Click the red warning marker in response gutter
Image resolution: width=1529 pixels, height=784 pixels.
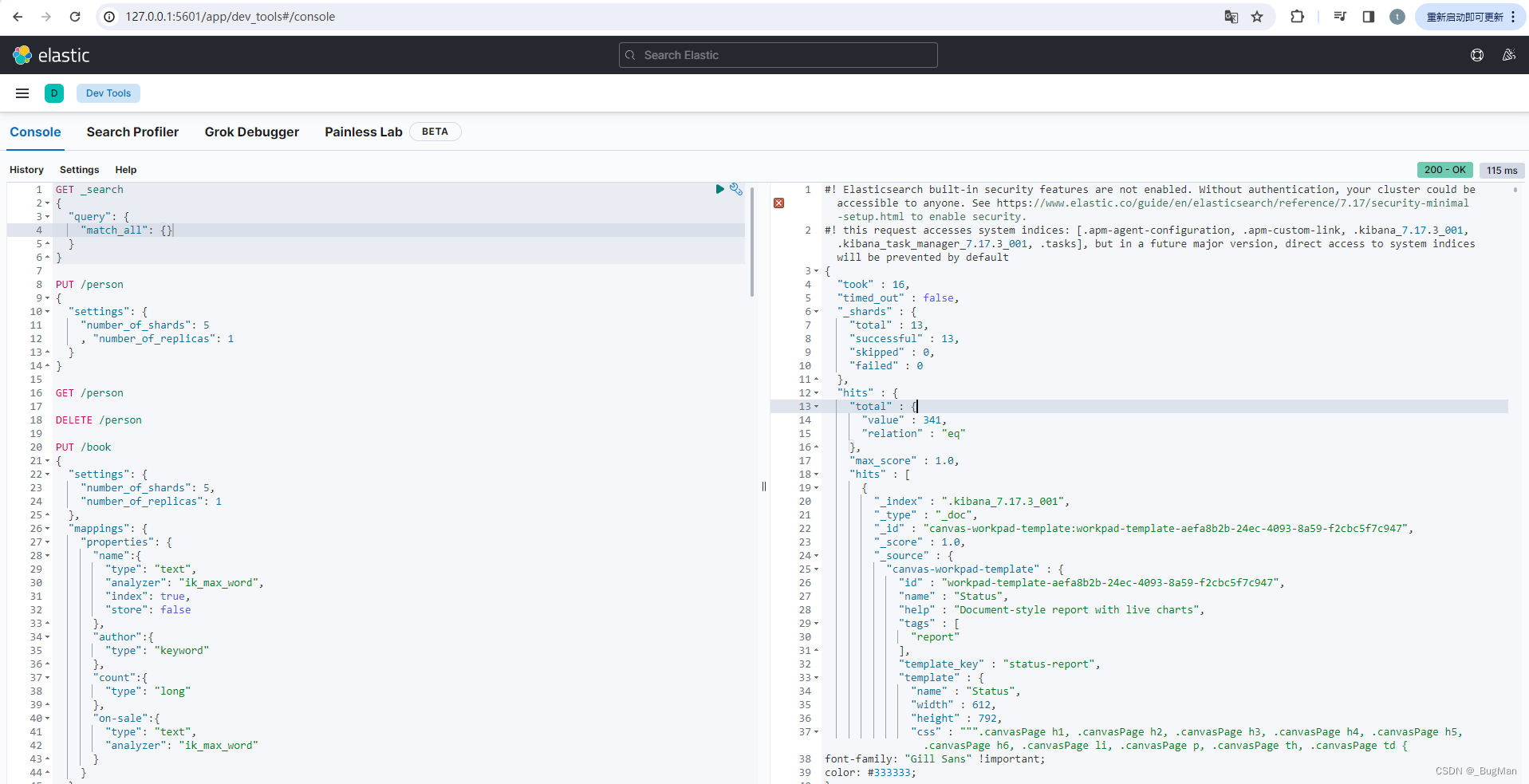click(778, 203)
